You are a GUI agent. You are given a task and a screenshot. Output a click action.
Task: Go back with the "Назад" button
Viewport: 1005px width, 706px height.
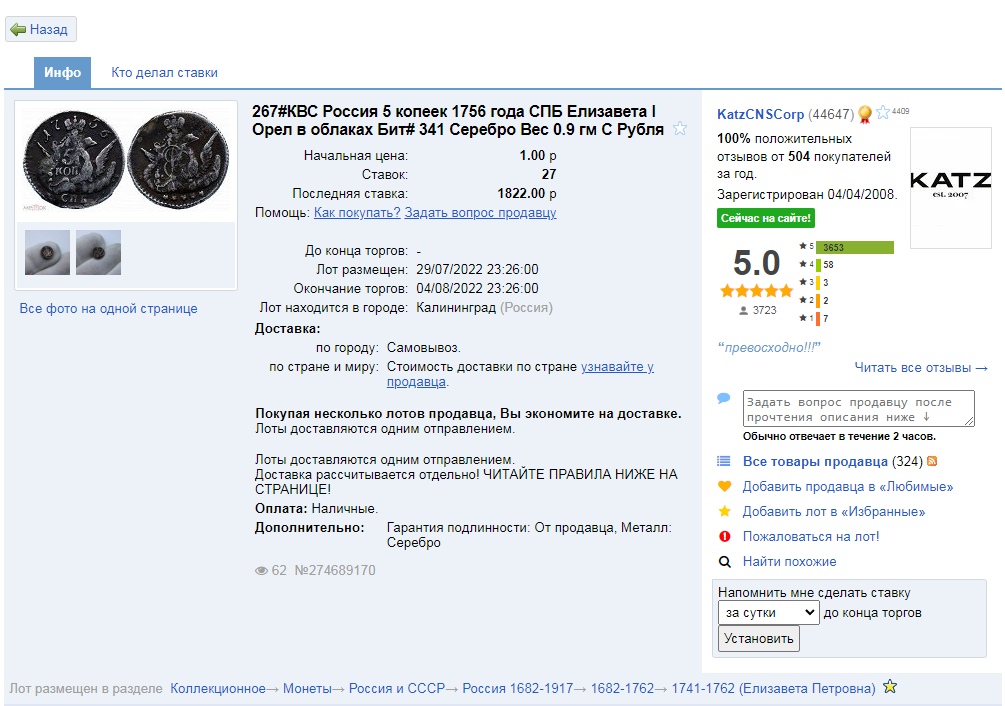click(x=41, y=30)
